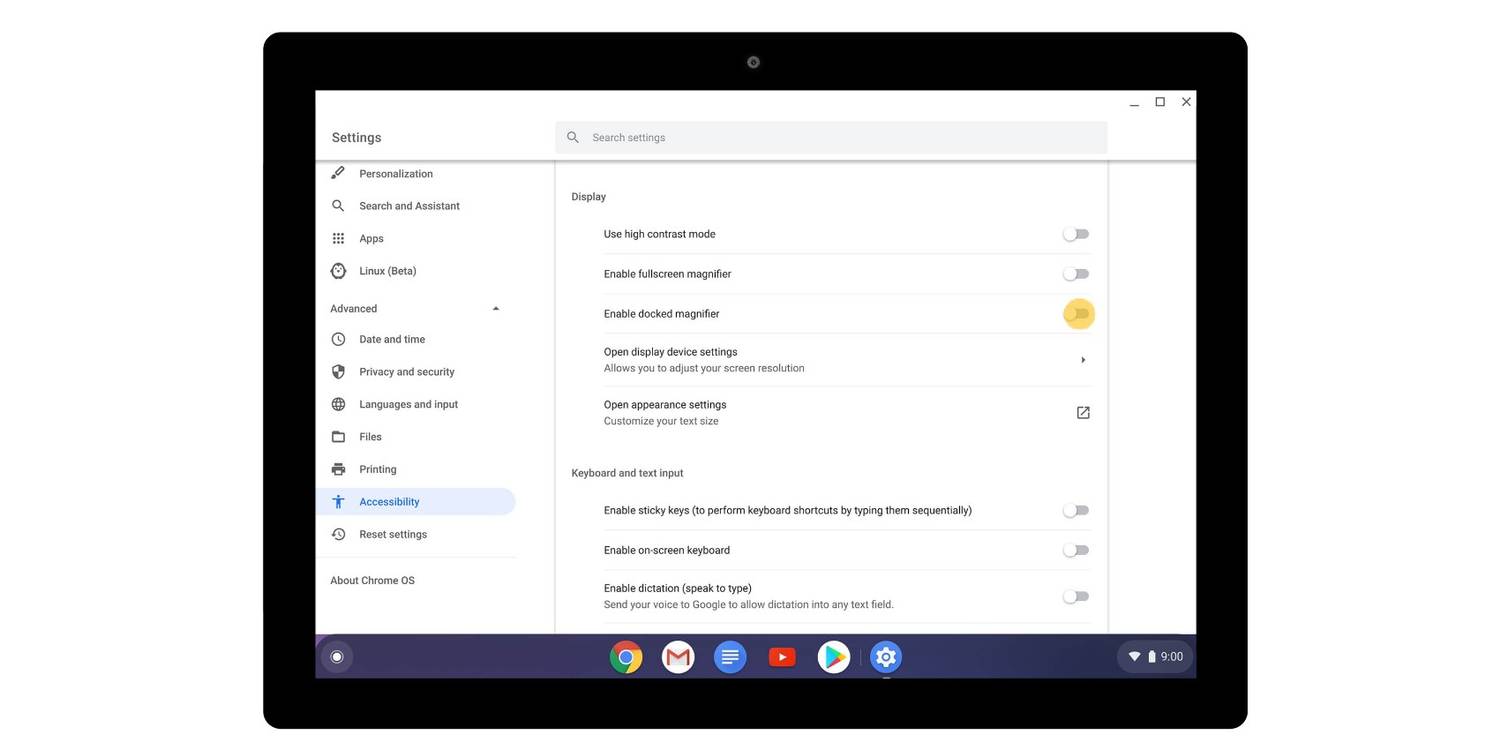Launch Gmail from the shelf
The width and height of the screenshot is (1500, 750).
pos(678,657)
